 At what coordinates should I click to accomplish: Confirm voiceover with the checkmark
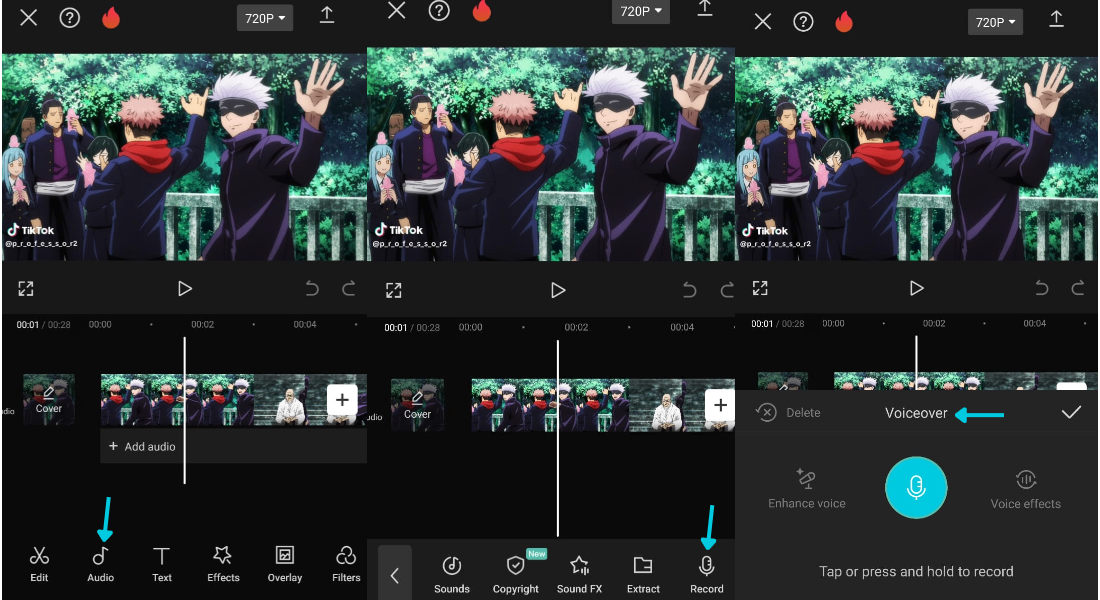click(x=1071, y=413)
